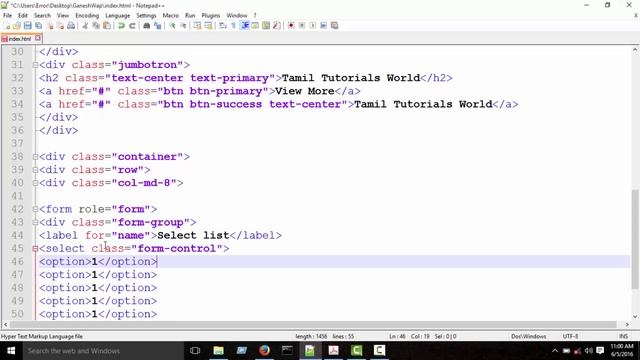Open the Settings menu
The height and width of the screenshot is (360, 640).
click(146, 16)
